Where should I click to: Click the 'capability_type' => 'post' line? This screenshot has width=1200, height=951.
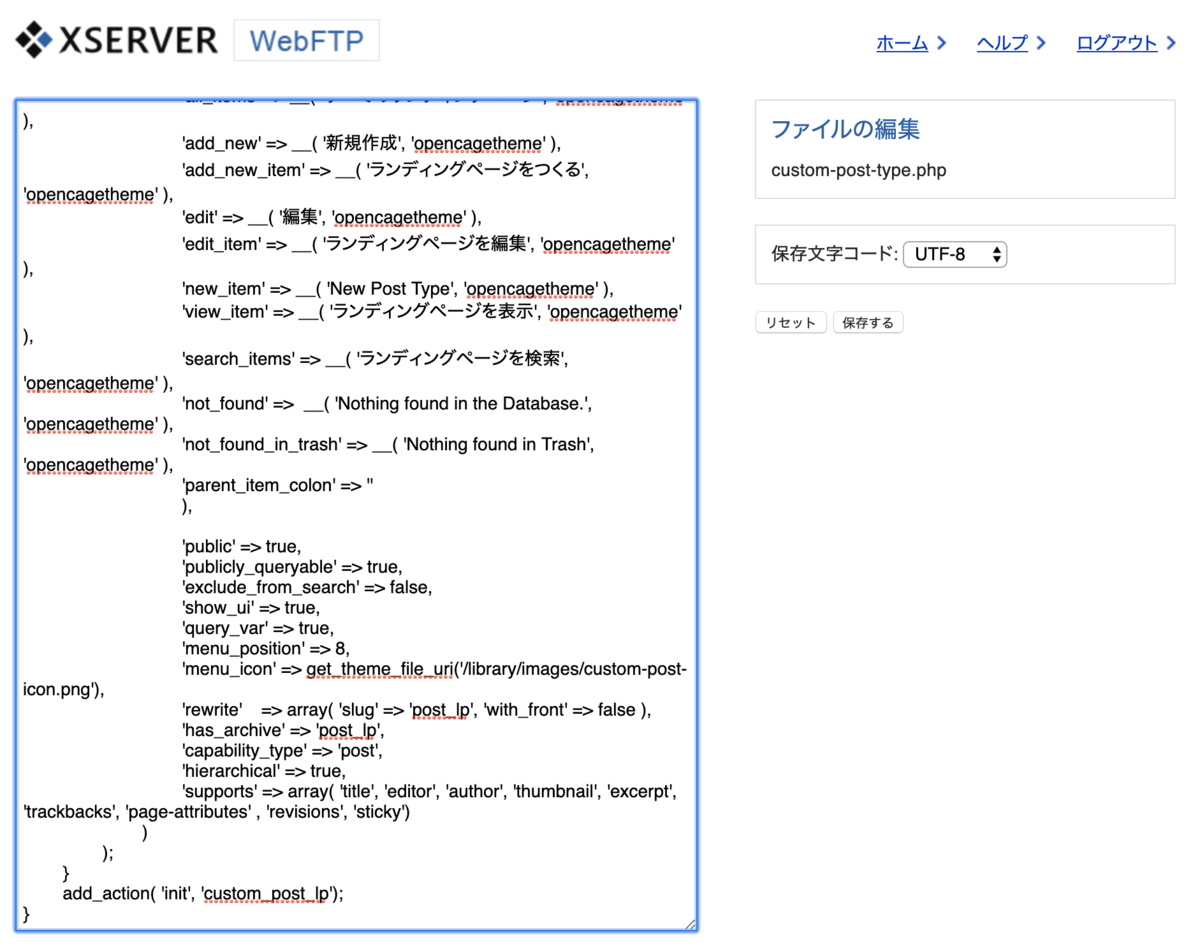[282, 750]
